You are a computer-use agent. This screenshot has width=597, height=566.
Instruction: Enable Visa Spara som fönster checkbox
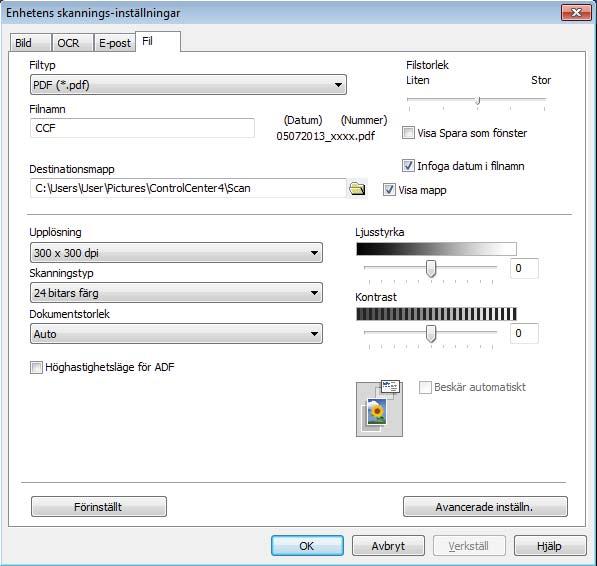[408, 133]
